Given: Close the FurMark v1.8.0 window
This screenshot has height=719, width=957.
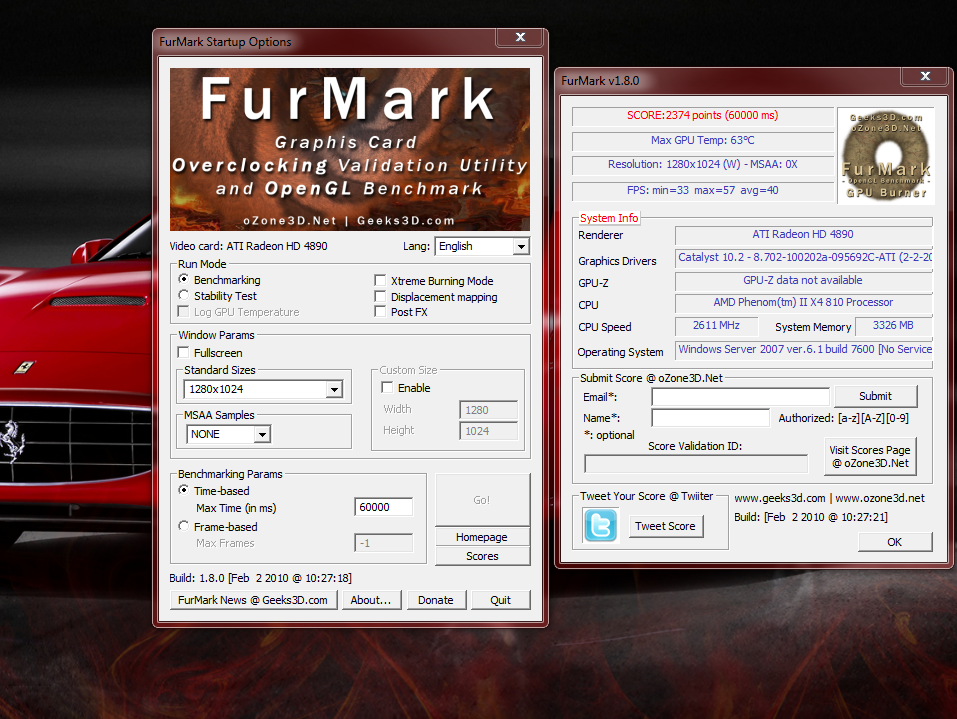Looking at the screenshot, I should pos(925,76).
